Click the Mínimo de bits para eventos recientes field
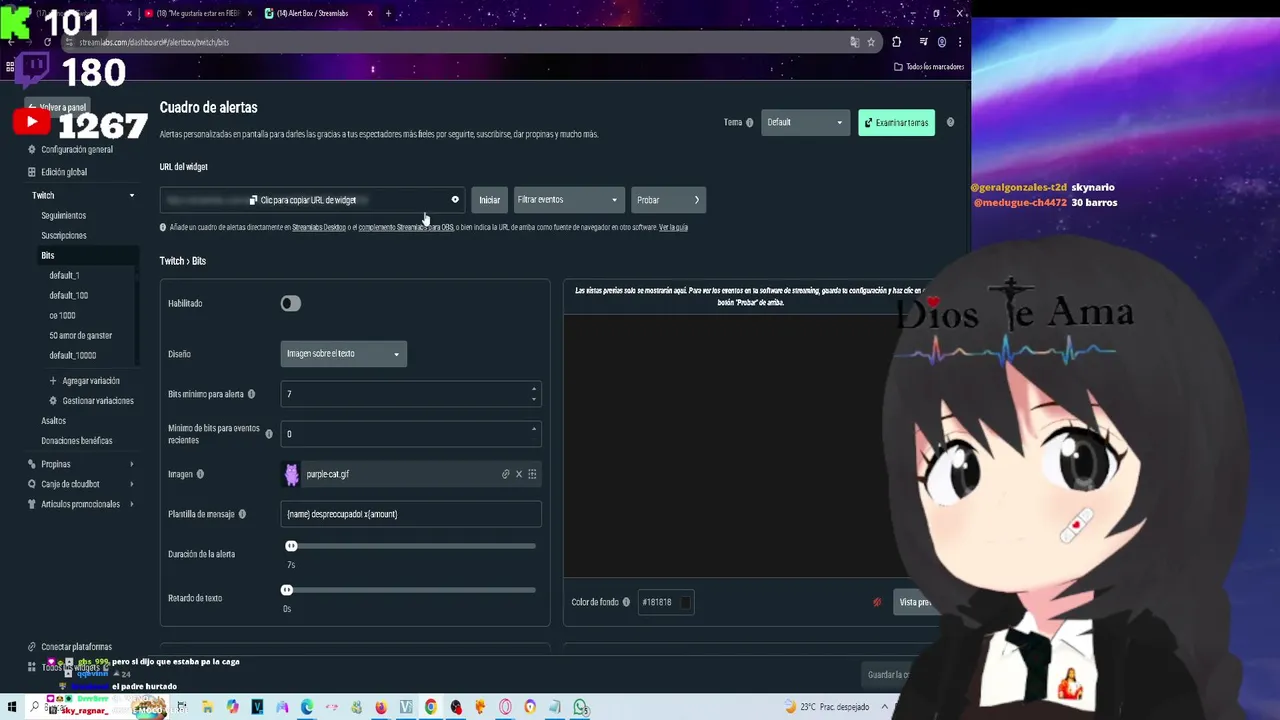 click(411, 434)
